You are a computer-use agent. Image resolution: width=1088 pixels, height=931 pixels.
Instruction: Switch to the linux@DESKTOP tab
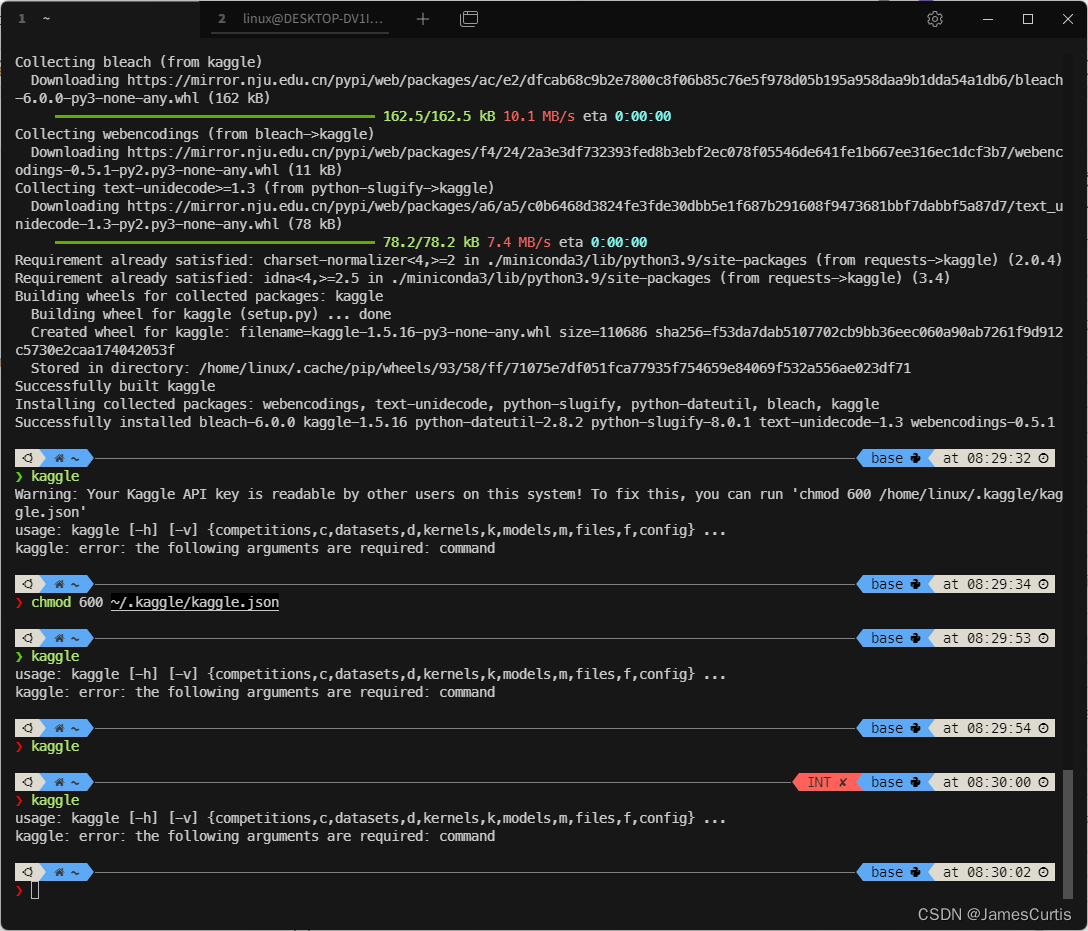[300, 19]
